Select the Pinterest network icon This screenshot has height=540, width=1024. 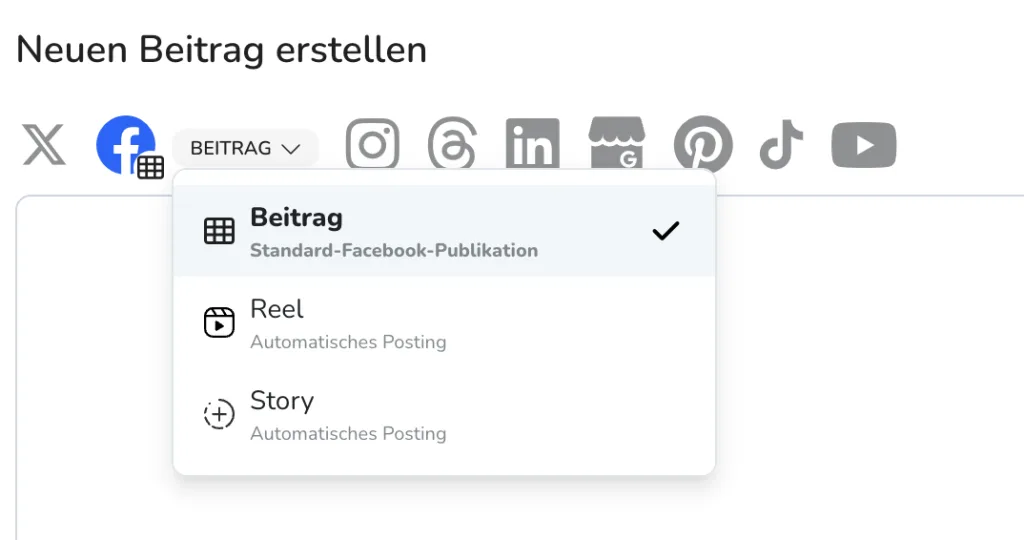tap(703, 144)
